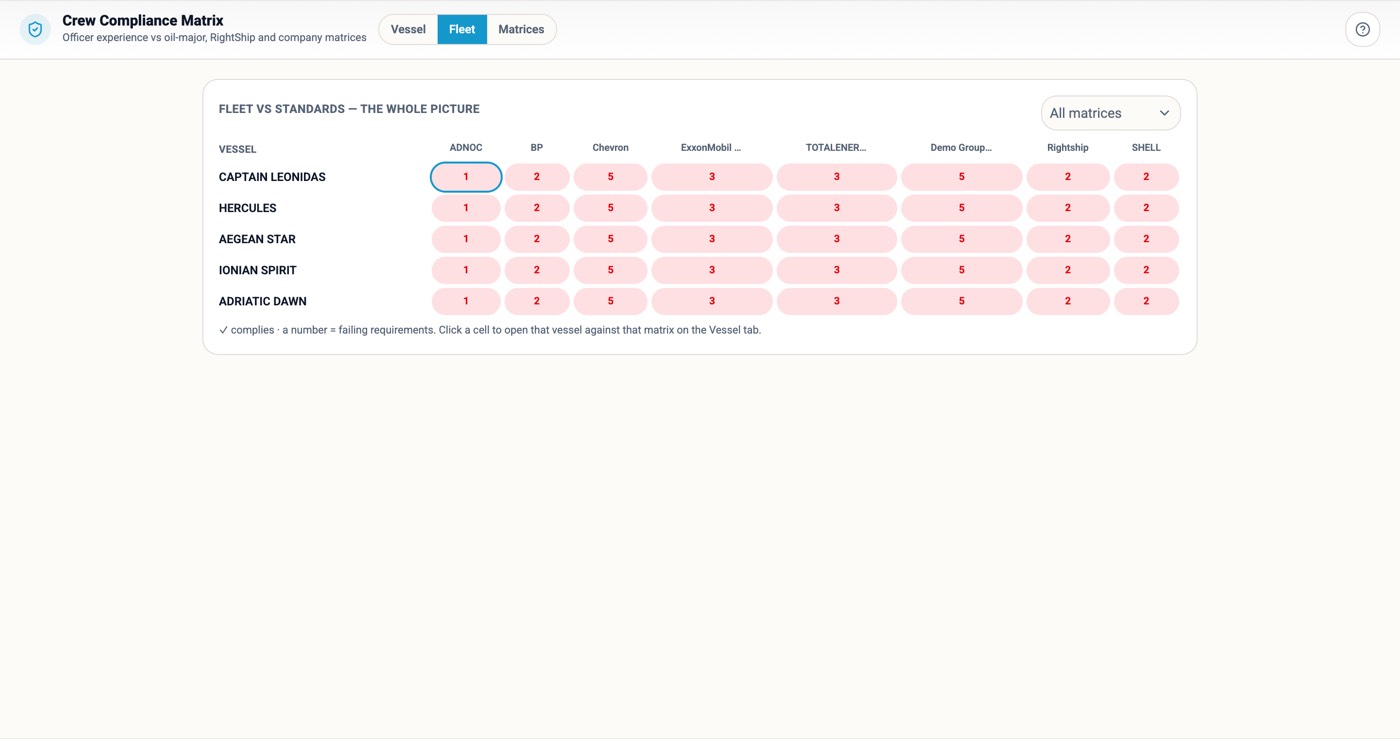Open Adriatic Dawn ADNOC cell
1400x739 pixels.
(466, 301)
